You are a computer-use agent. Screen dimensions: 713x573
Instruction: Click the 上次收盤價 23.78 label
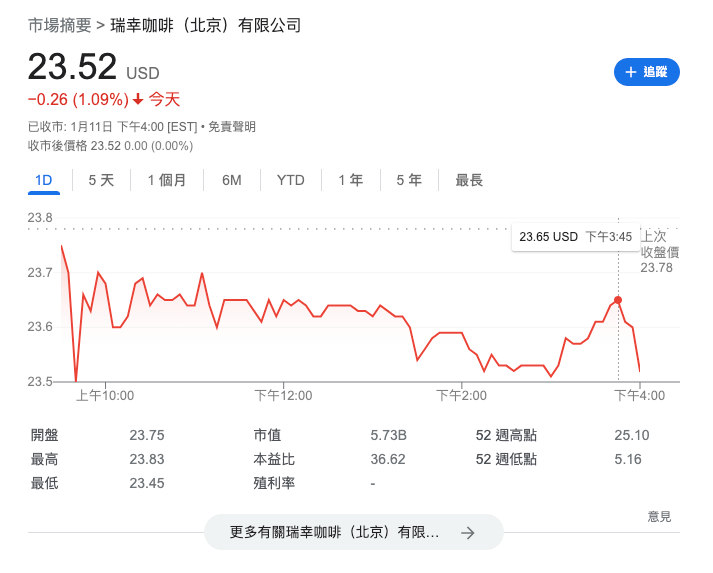coord(660,252)
